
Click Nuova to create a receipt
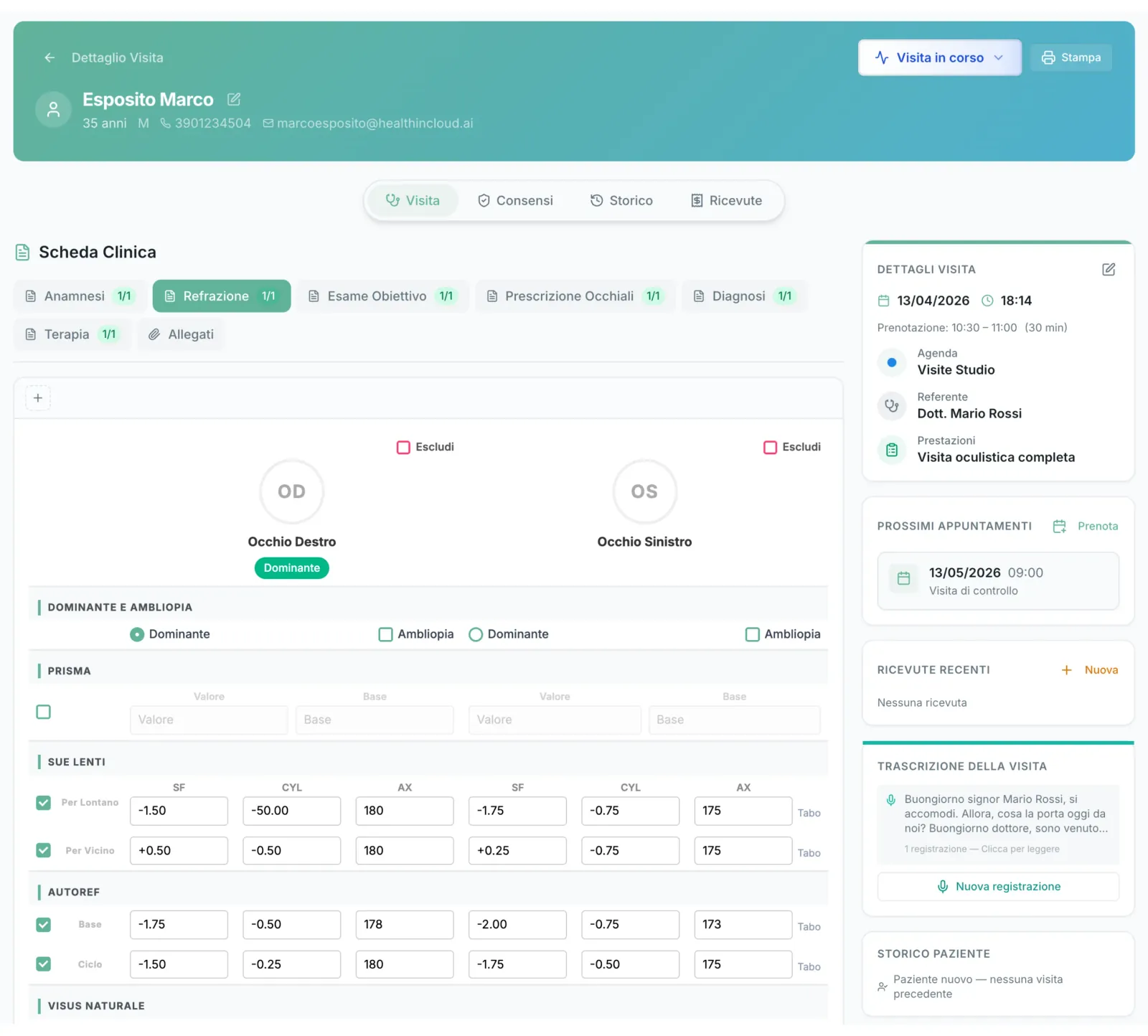point(1101,669)
